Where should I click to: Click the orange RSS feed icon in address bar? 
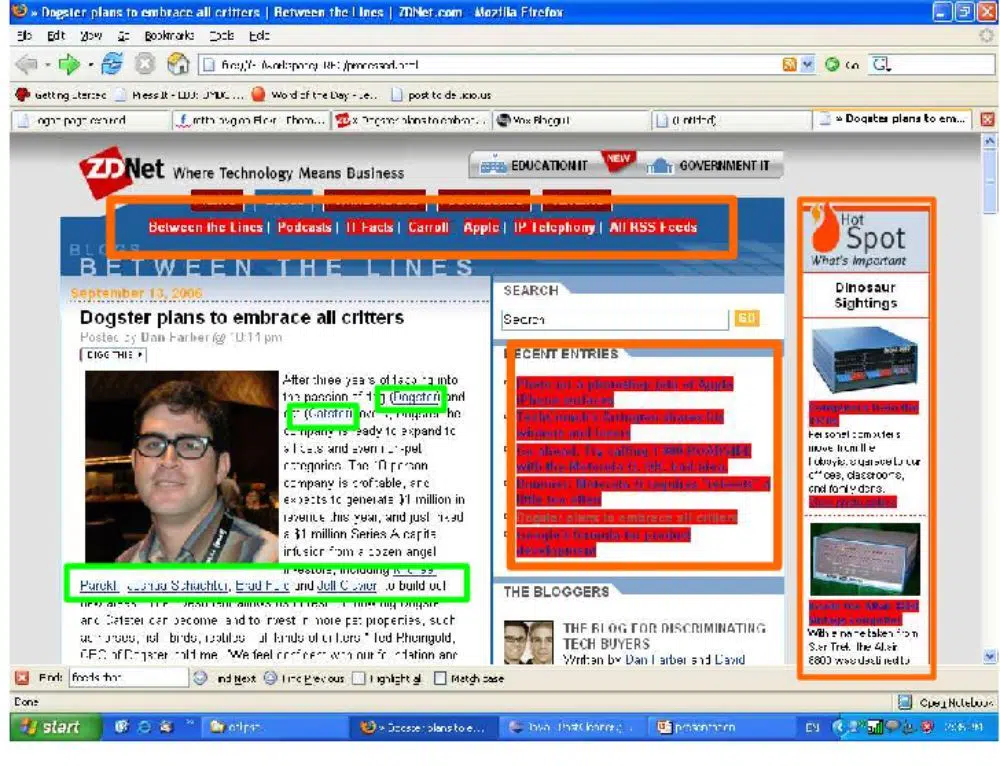point(790,64)
